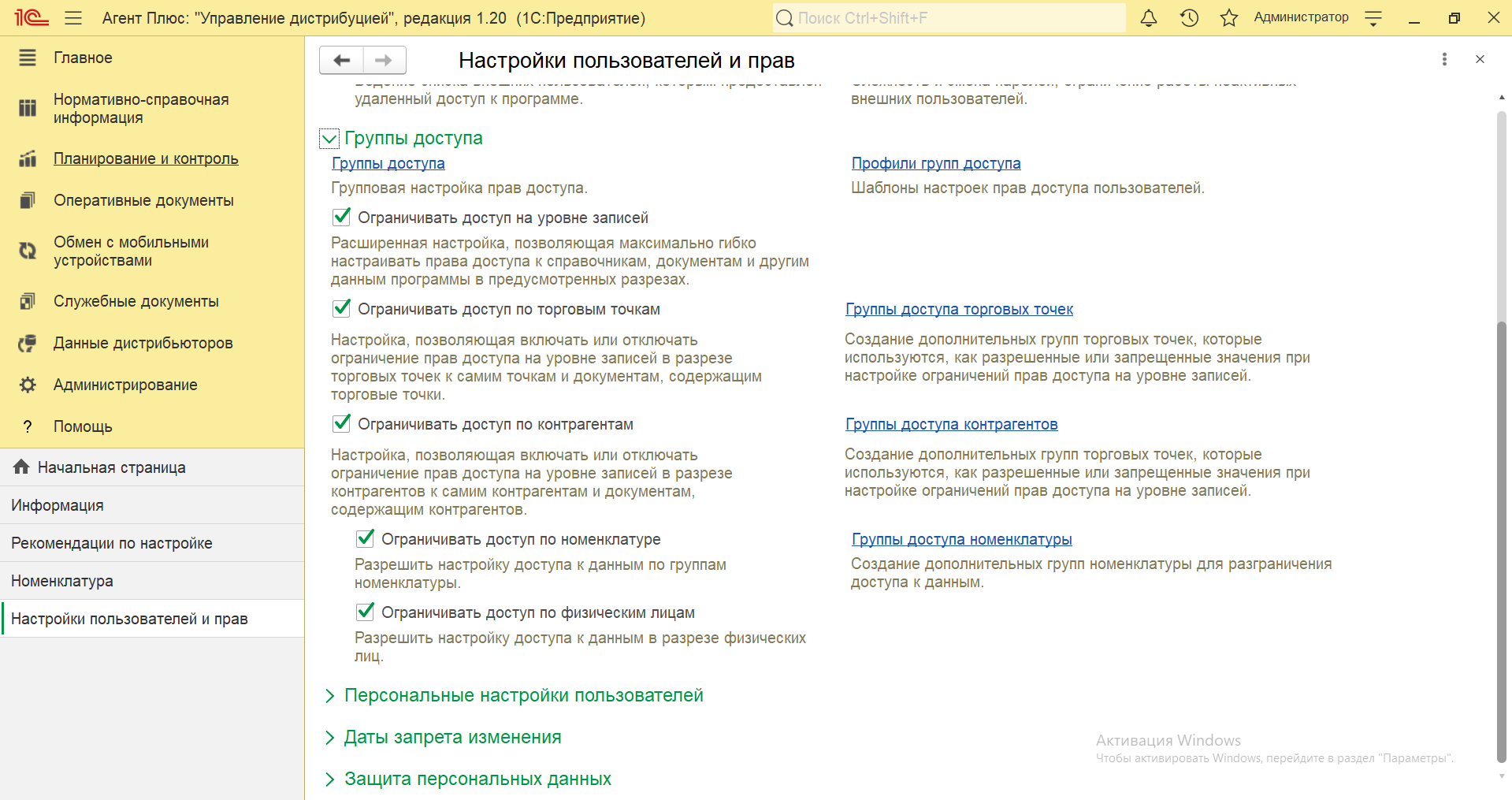
Task: Select Настройки пользователей и прав tab
Action: (x=152, y=619)
